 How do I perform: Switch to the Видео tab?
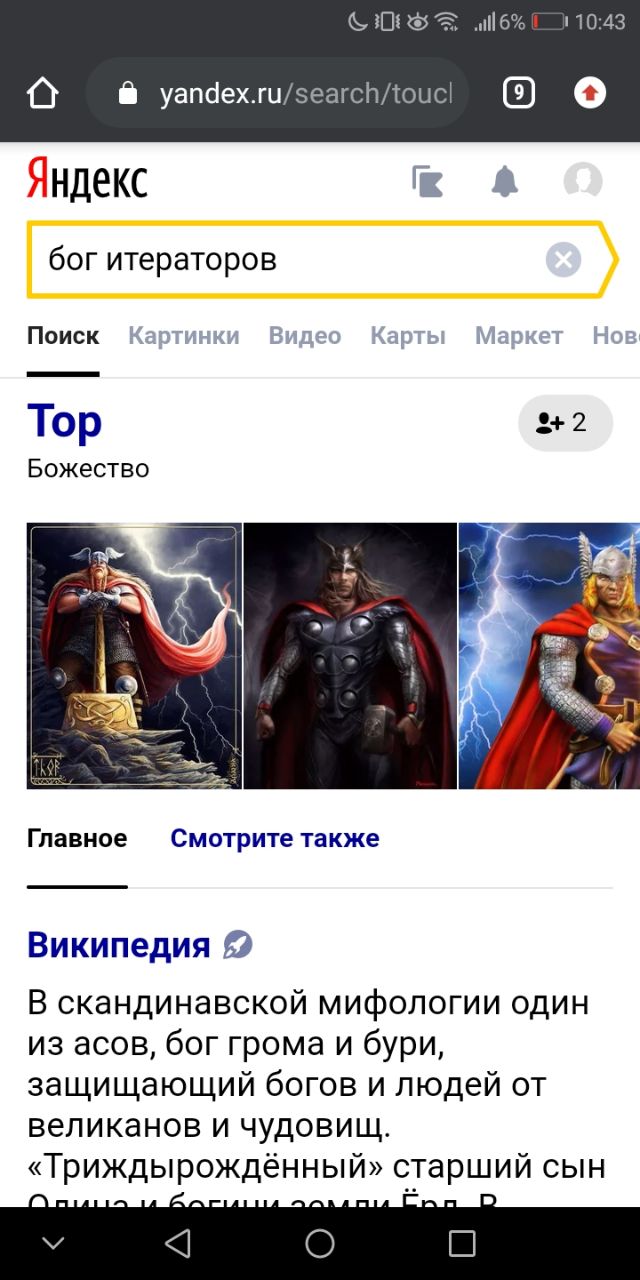pos(305,336)
